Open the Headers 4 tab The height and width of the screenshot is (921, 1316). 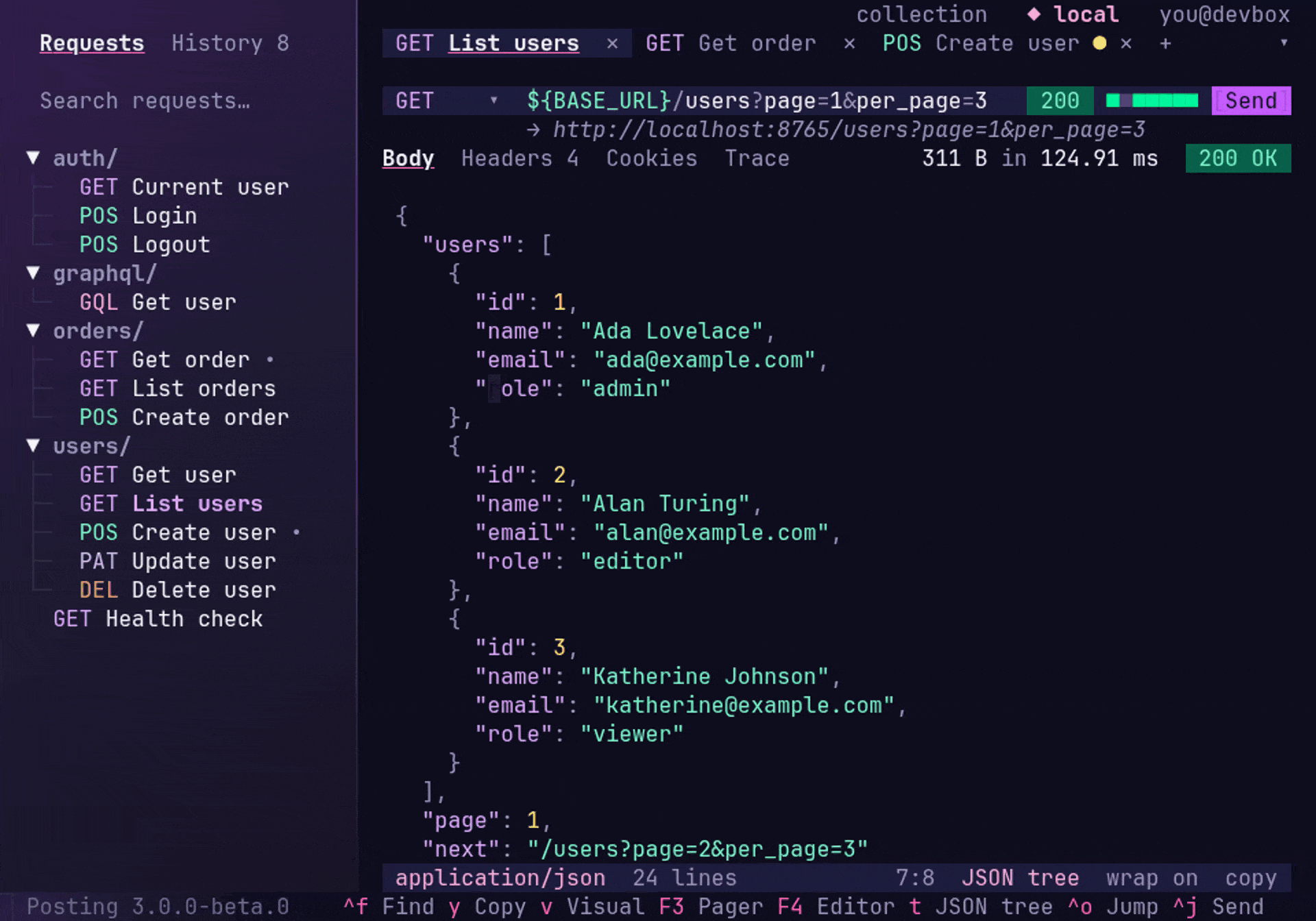tap(520, 158)
